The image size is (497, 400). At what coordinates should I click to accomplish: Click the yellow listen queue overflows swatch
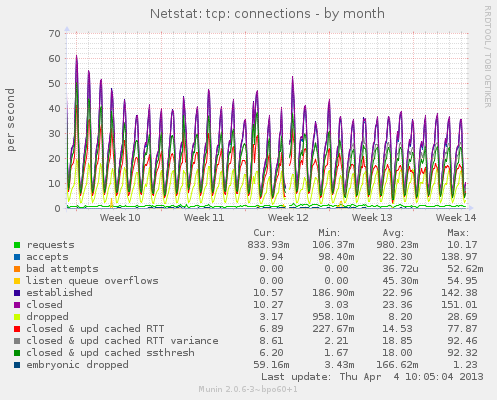pyautogui.click(x=17, y=281)
